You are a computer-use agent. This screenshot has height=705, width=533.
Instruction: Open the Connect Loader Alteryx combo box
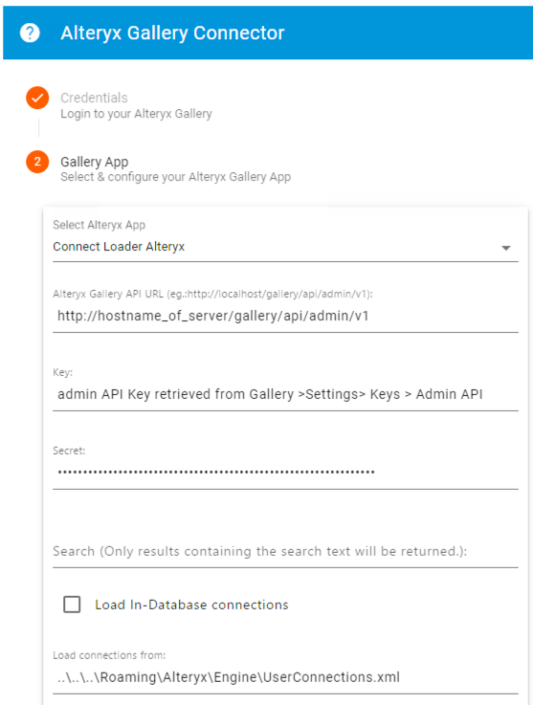click(x=285, y=247)
